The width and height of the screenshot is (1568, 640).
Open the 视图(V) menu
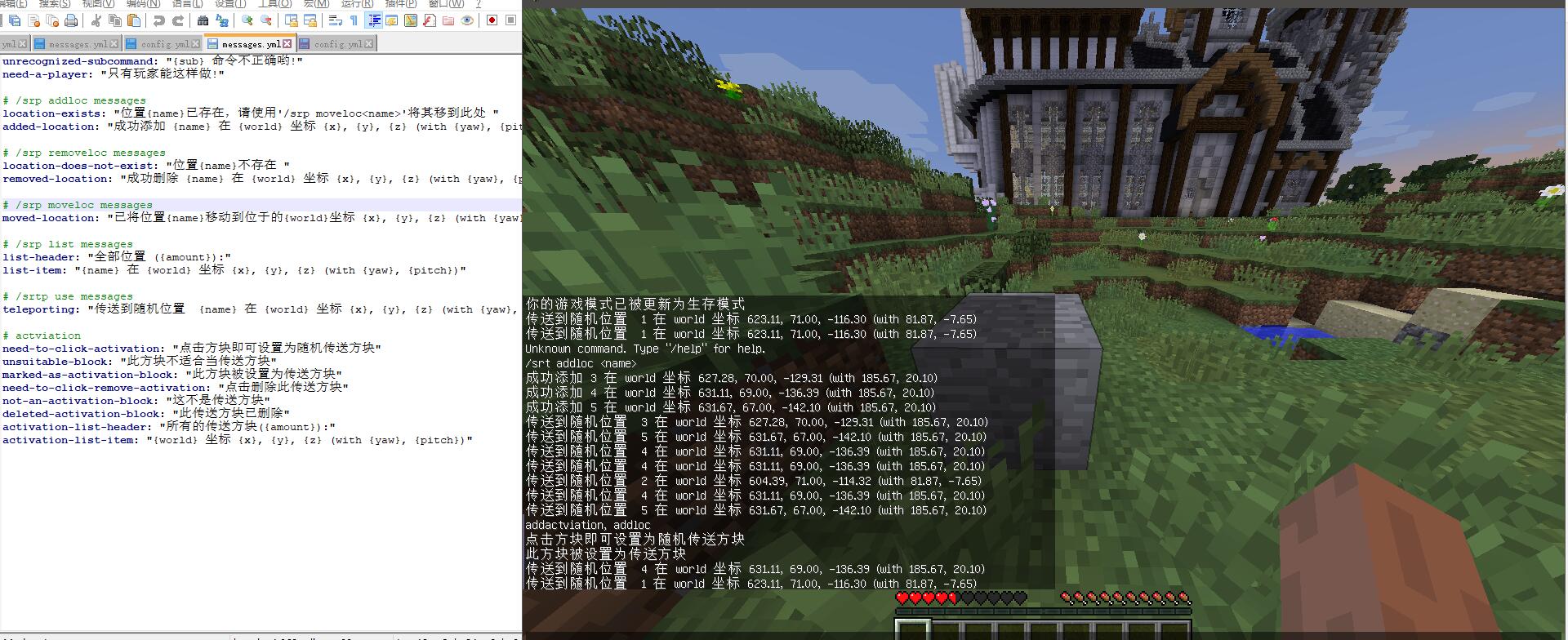tap(98, 4)
